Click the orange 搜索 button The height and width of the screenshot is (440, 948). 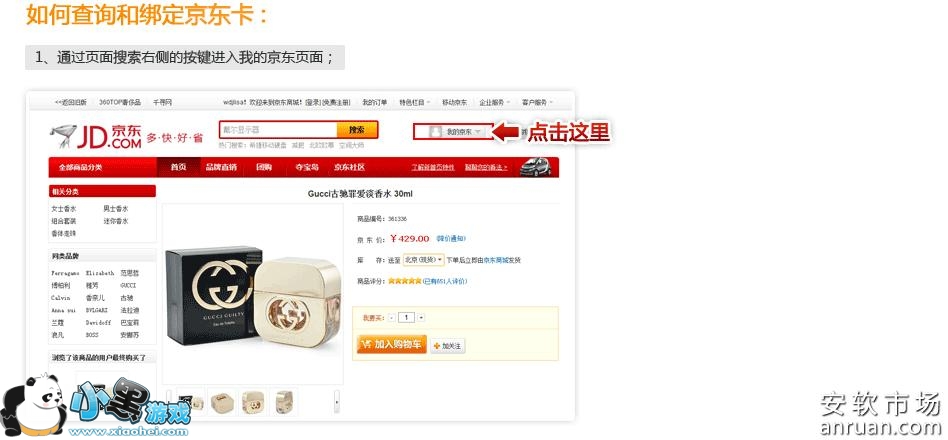tap(357, 130)
